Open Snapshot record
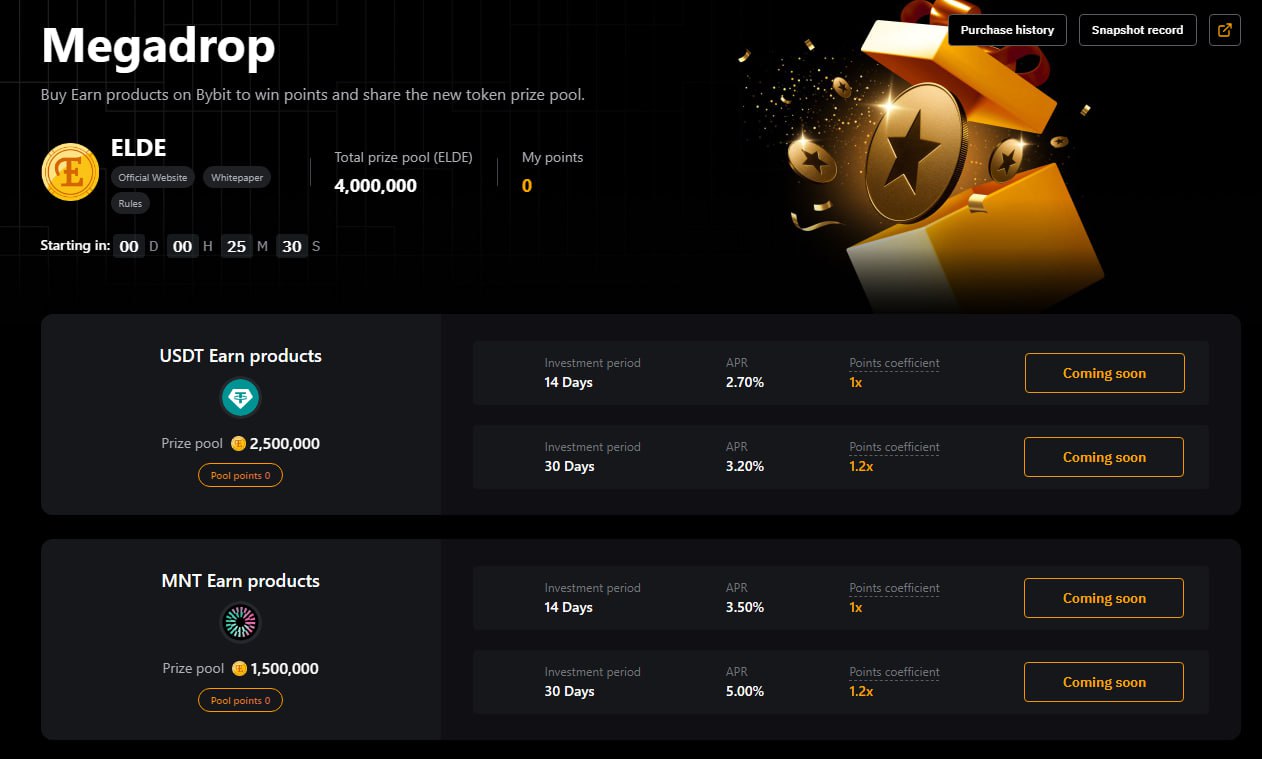 [x=1137, y=30]
